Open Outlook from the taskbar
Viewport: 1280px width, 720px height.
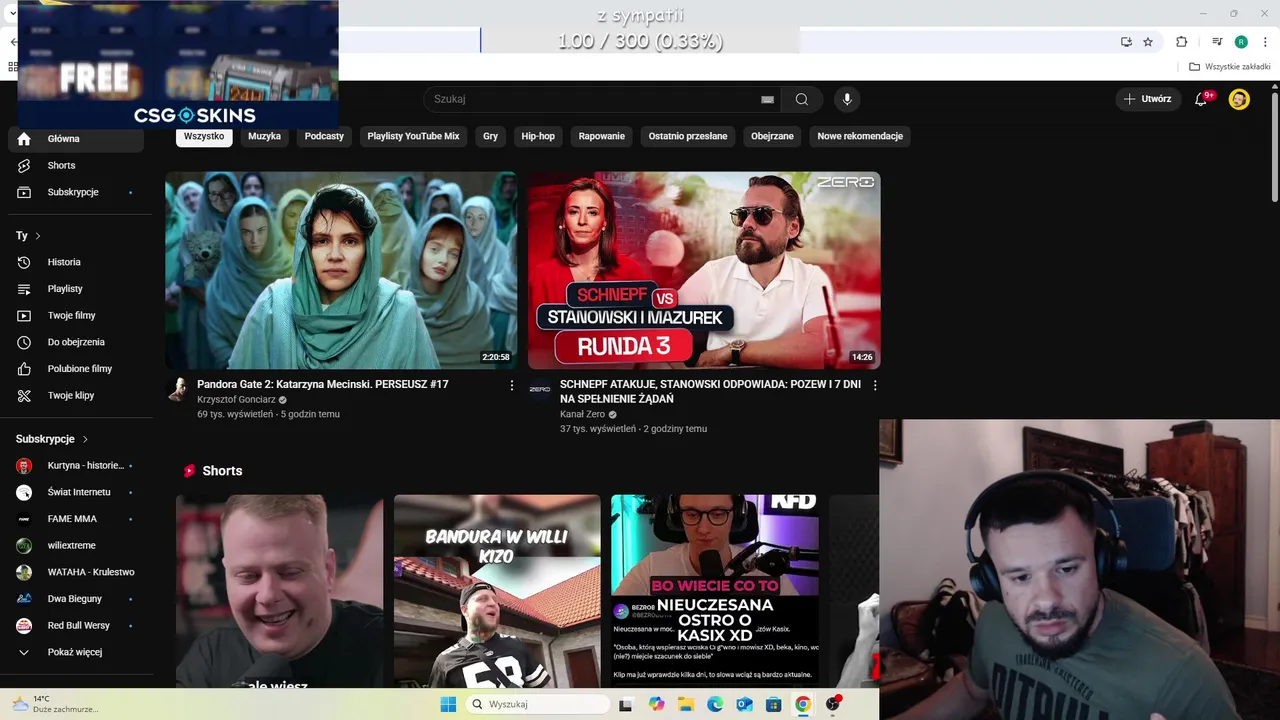(x=744, y=704)
